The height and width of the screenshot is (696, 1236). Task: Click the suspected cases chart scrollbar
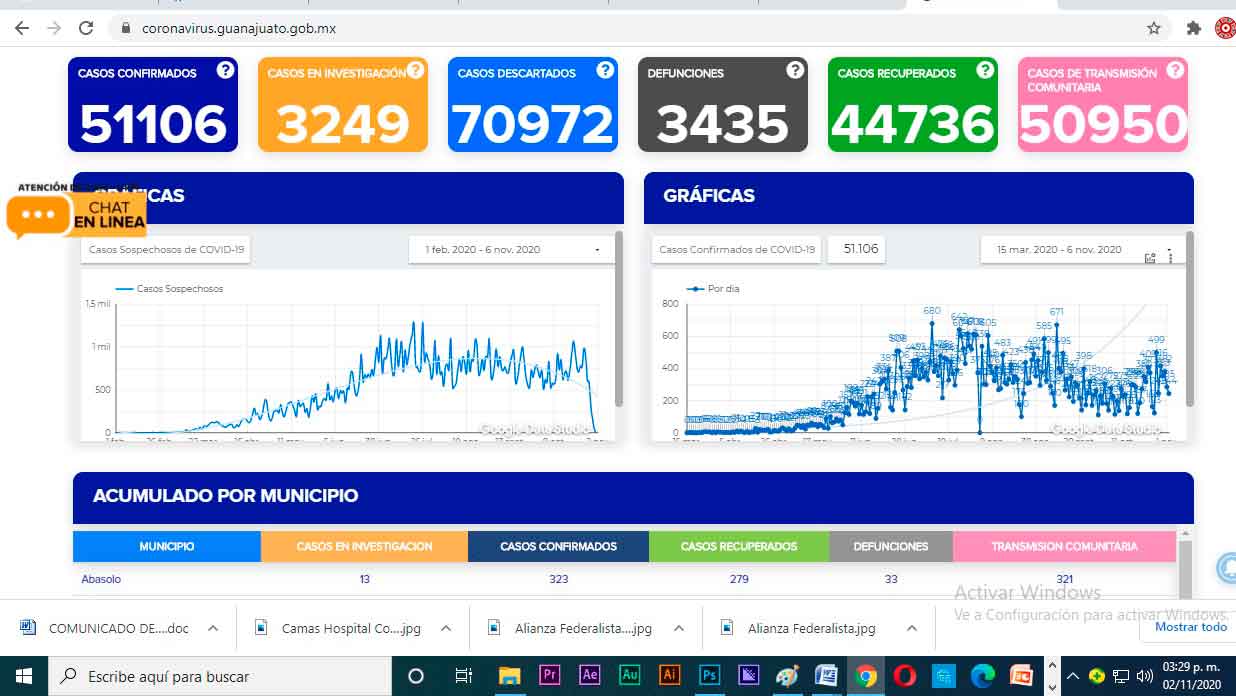coord(619,320)
